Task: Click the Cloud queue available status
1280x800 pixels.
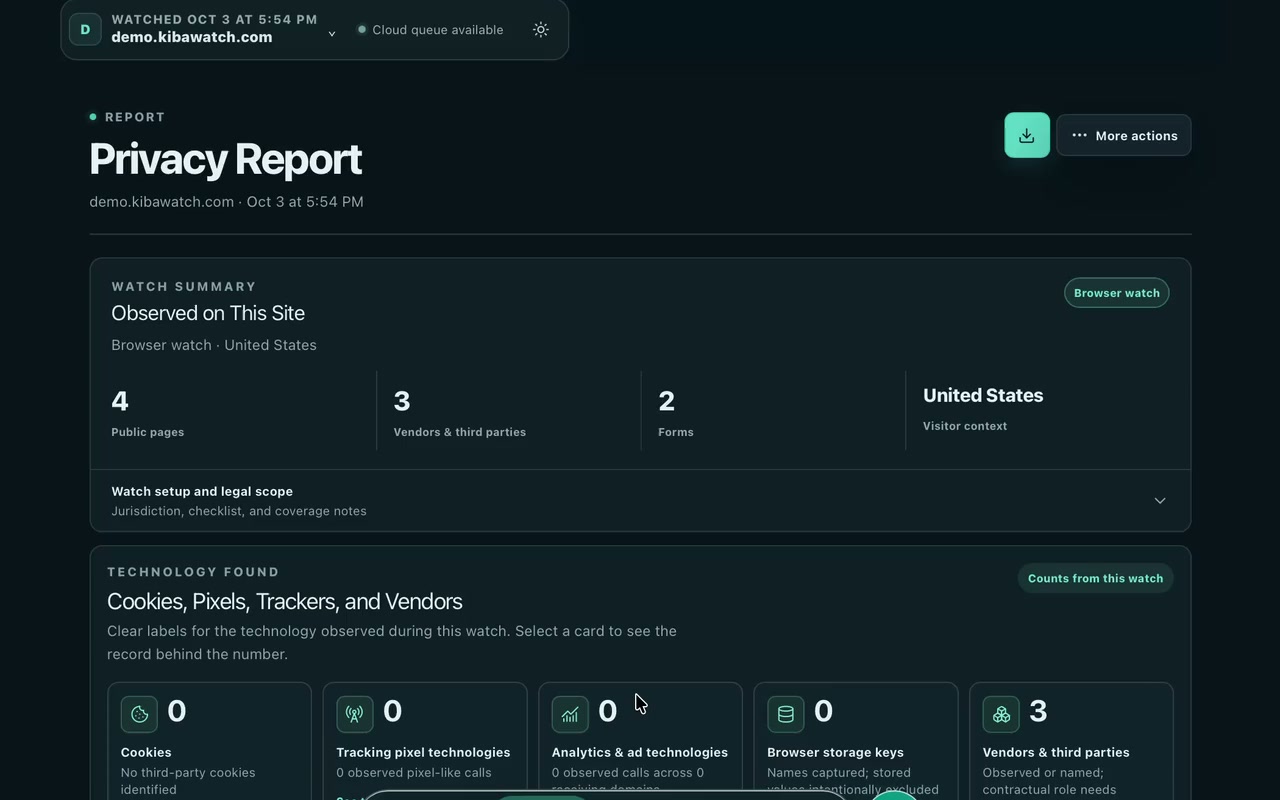Action: point(430,30)
